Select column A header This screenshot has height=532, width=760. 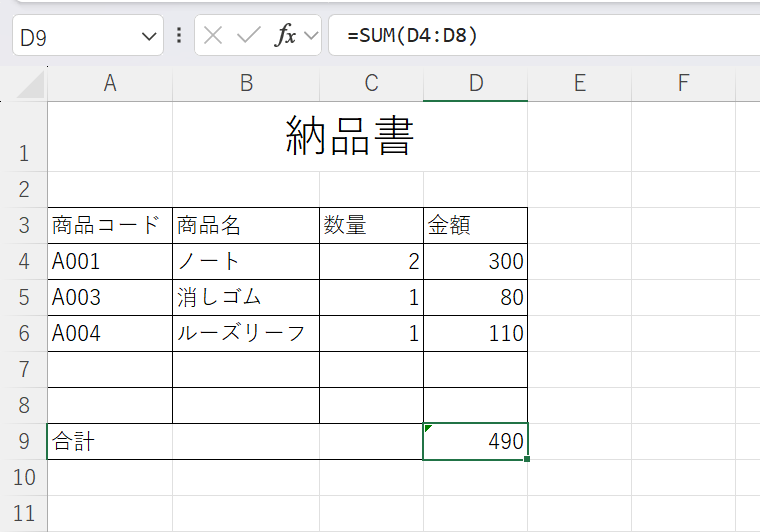110,84
